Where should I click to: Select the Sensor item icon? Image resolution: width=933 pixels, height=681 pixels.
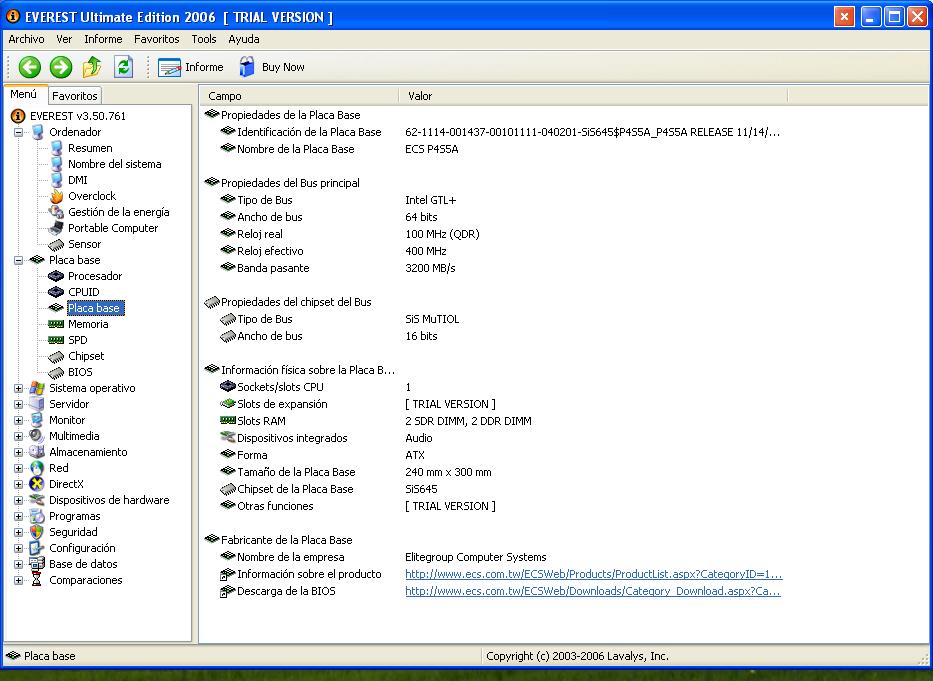coord(57,244)
